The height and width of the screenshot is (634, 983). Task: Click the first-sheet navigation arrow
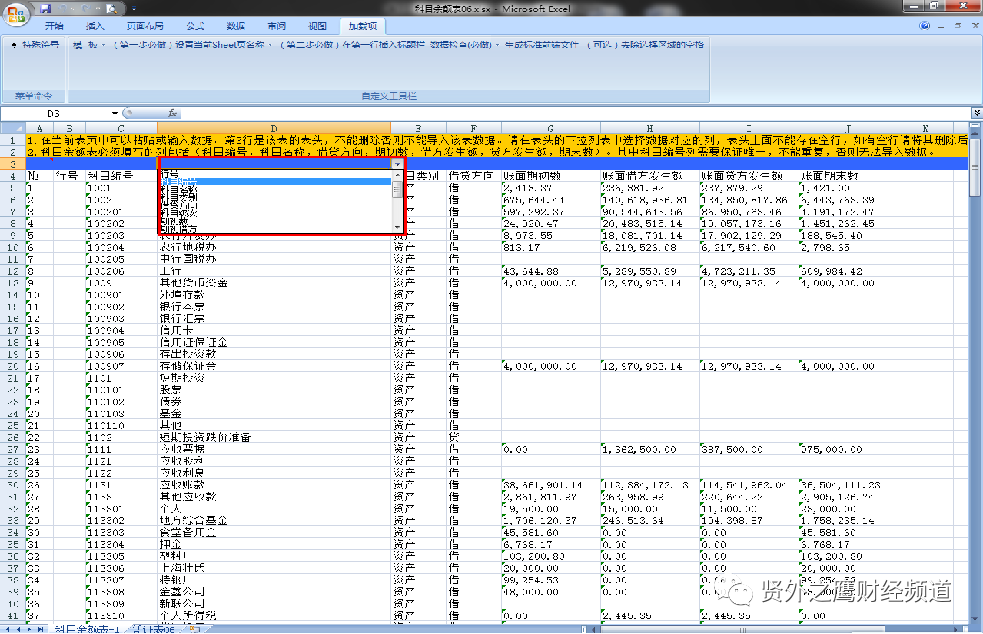click(6, 628)
